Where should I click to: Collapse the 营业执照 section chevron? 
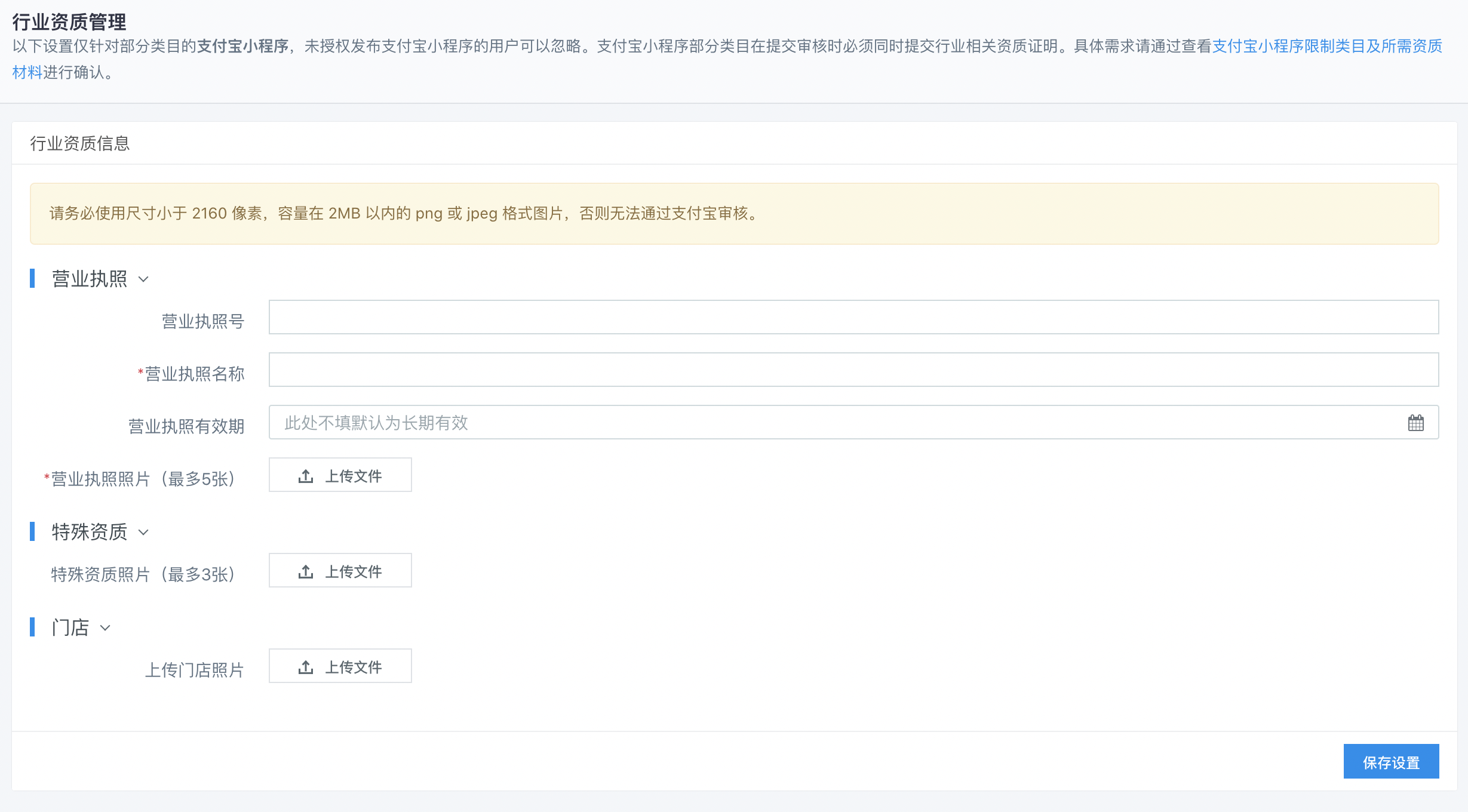pos(143,279)
